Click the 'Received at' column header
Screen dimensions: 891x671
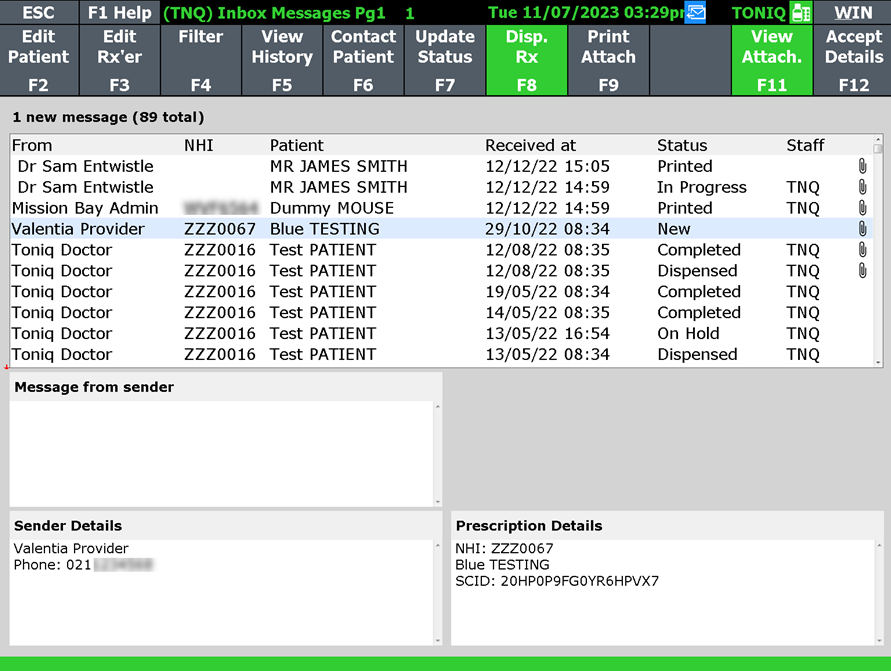(x=530, y=145)
